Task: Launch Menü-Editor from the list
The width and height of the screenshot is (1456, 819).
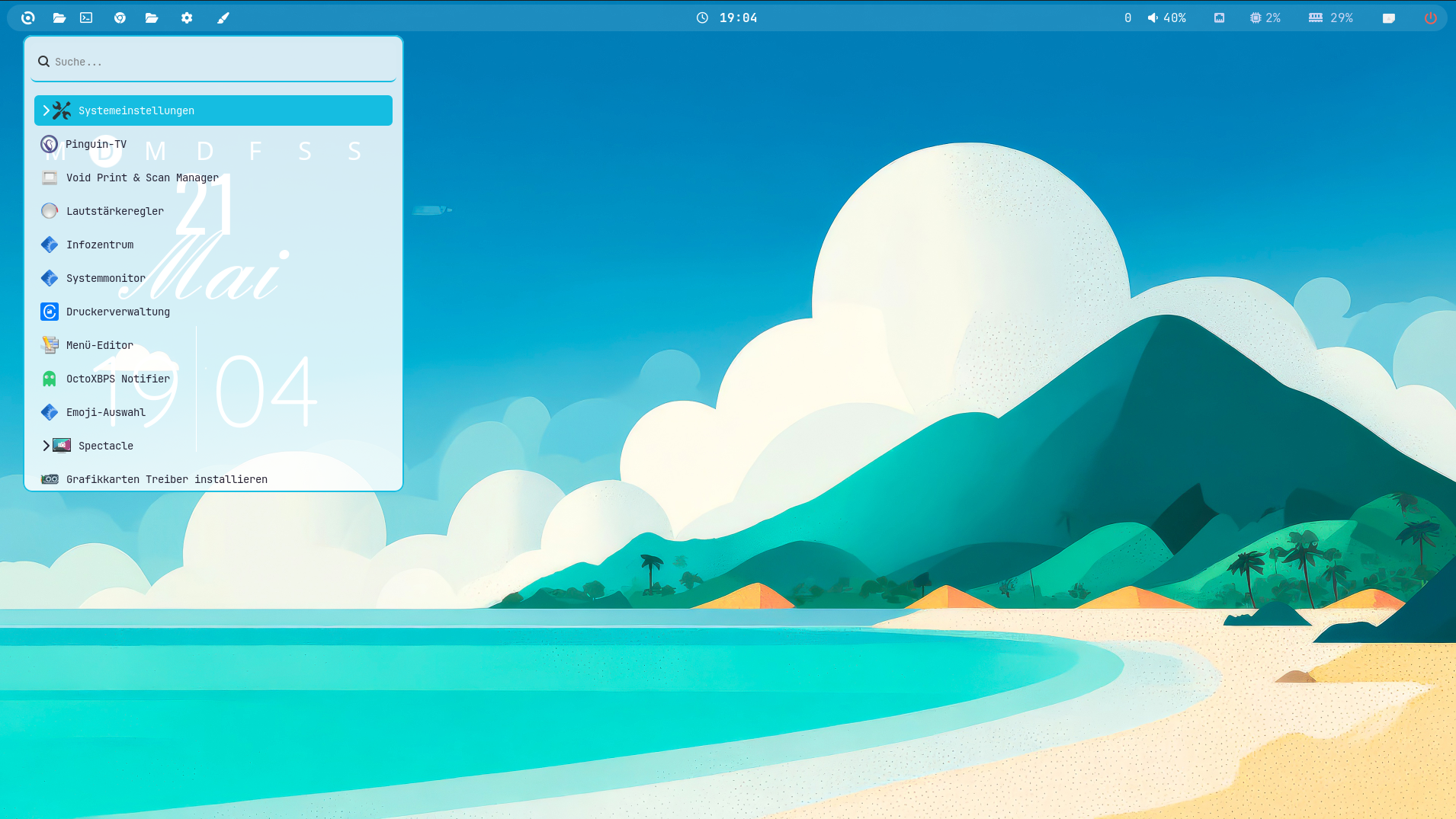Action: click(213, 345)
